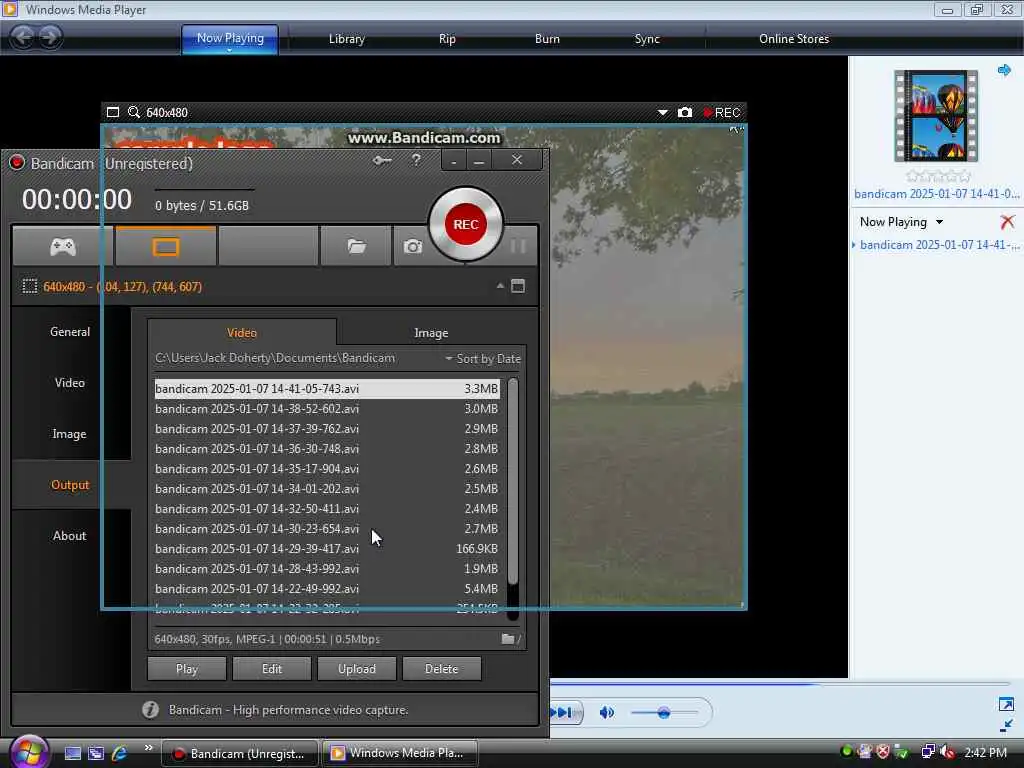The image size is (1024, 768).
Task: Open Burn tab in Windows Media Player
Action: coord(547,39)
